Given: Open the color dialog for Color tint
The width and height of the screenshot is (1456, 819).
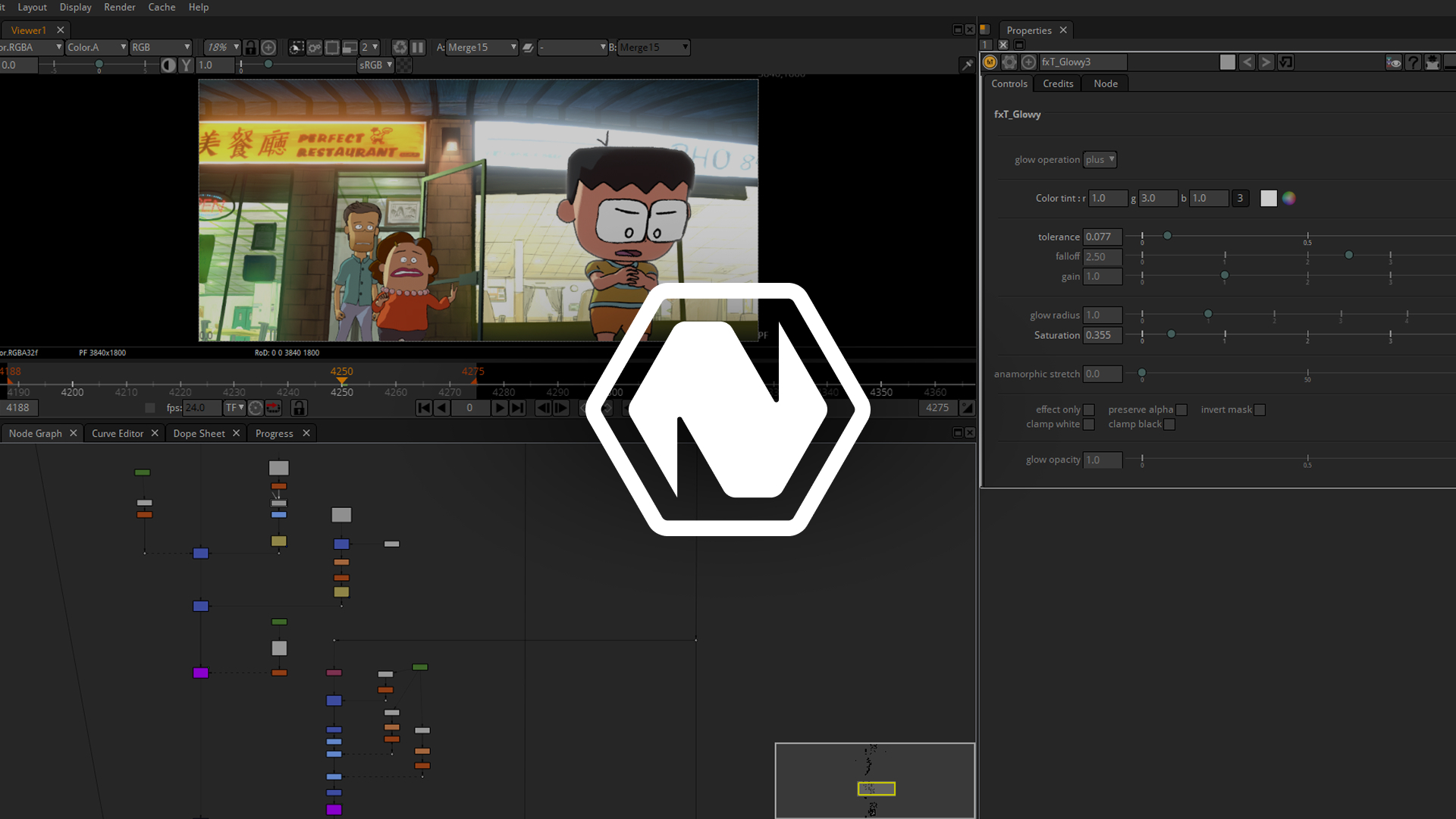Looking at the screenshot, I should (x=1288, y=199).
